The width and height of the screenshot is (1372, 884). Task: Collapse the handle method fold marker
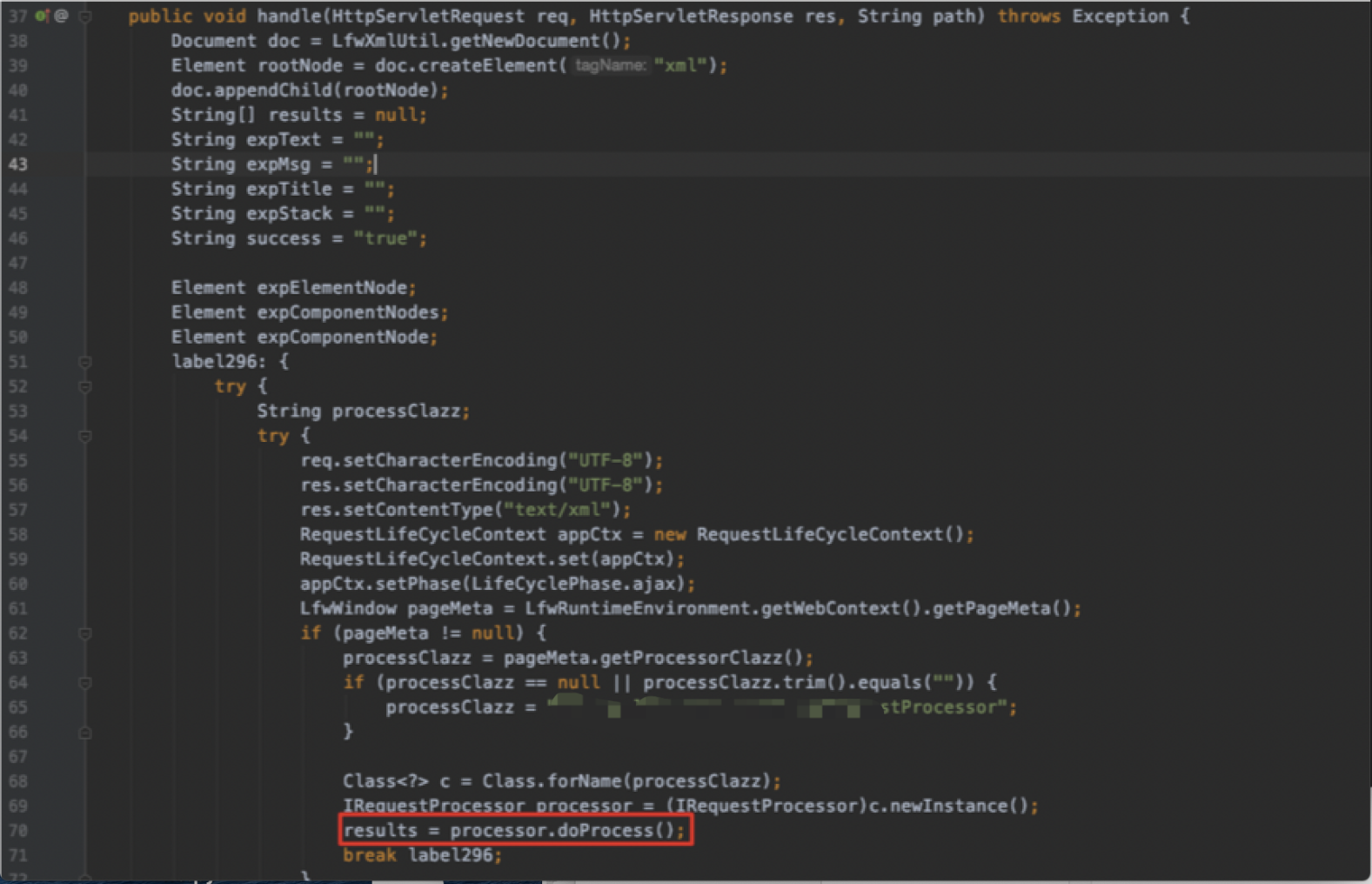85,17
